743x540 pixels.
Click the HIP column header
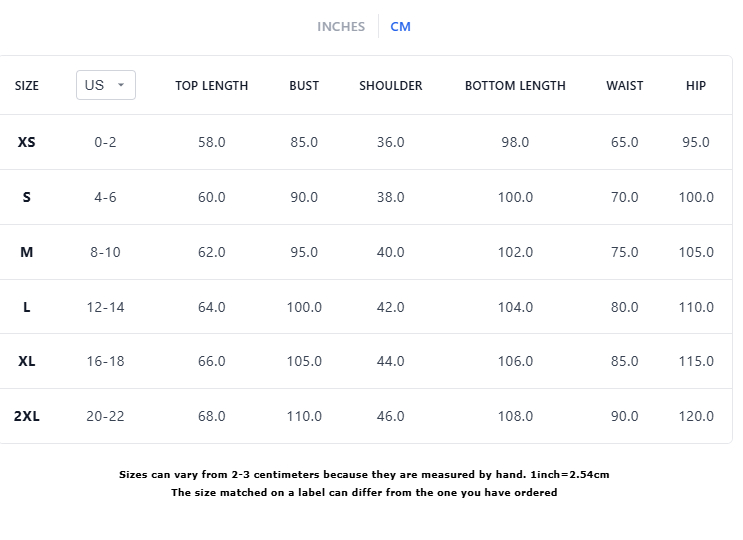(696, 86)
